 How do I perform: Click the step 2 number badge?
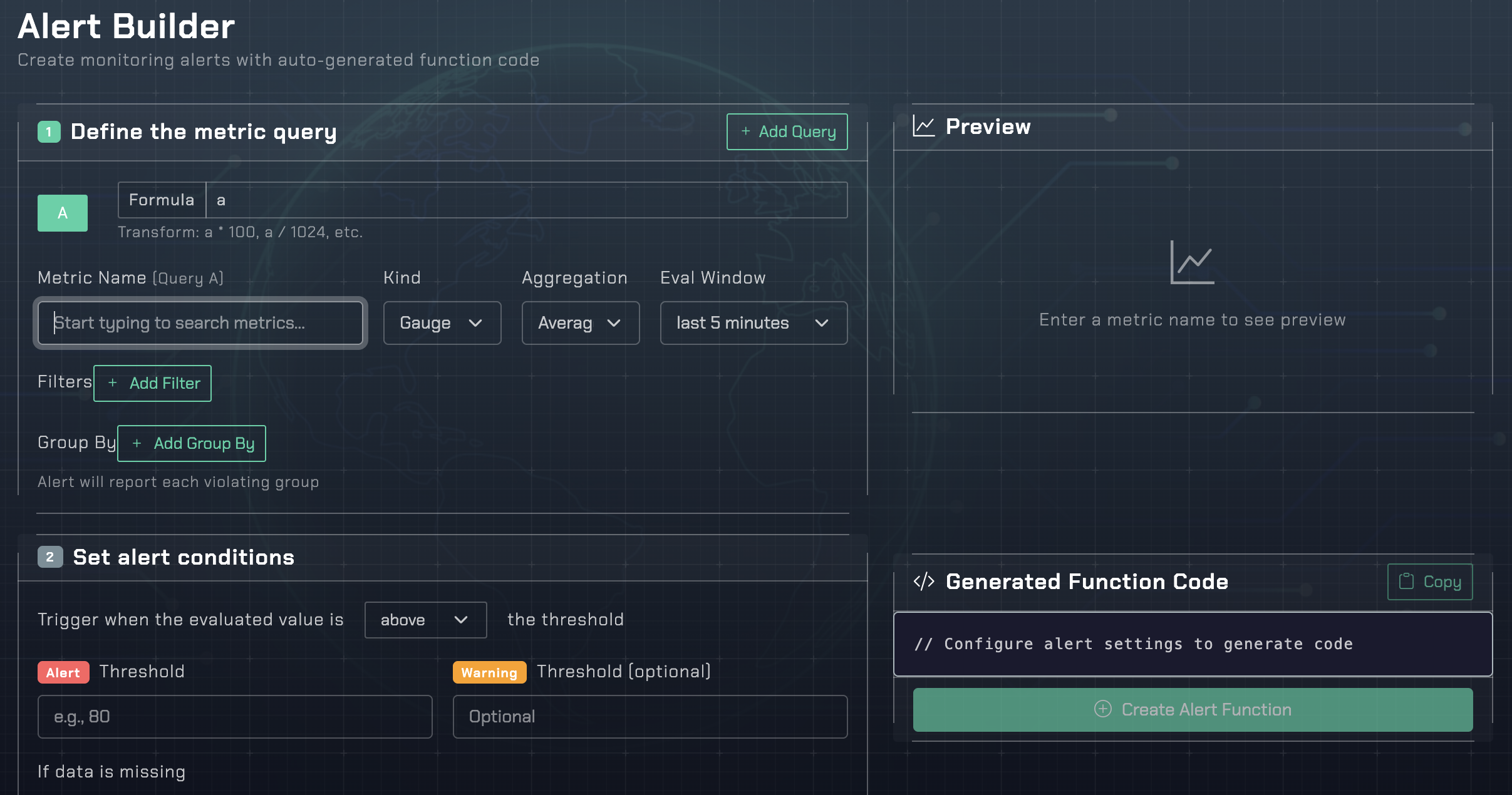[x=50, y=557]
